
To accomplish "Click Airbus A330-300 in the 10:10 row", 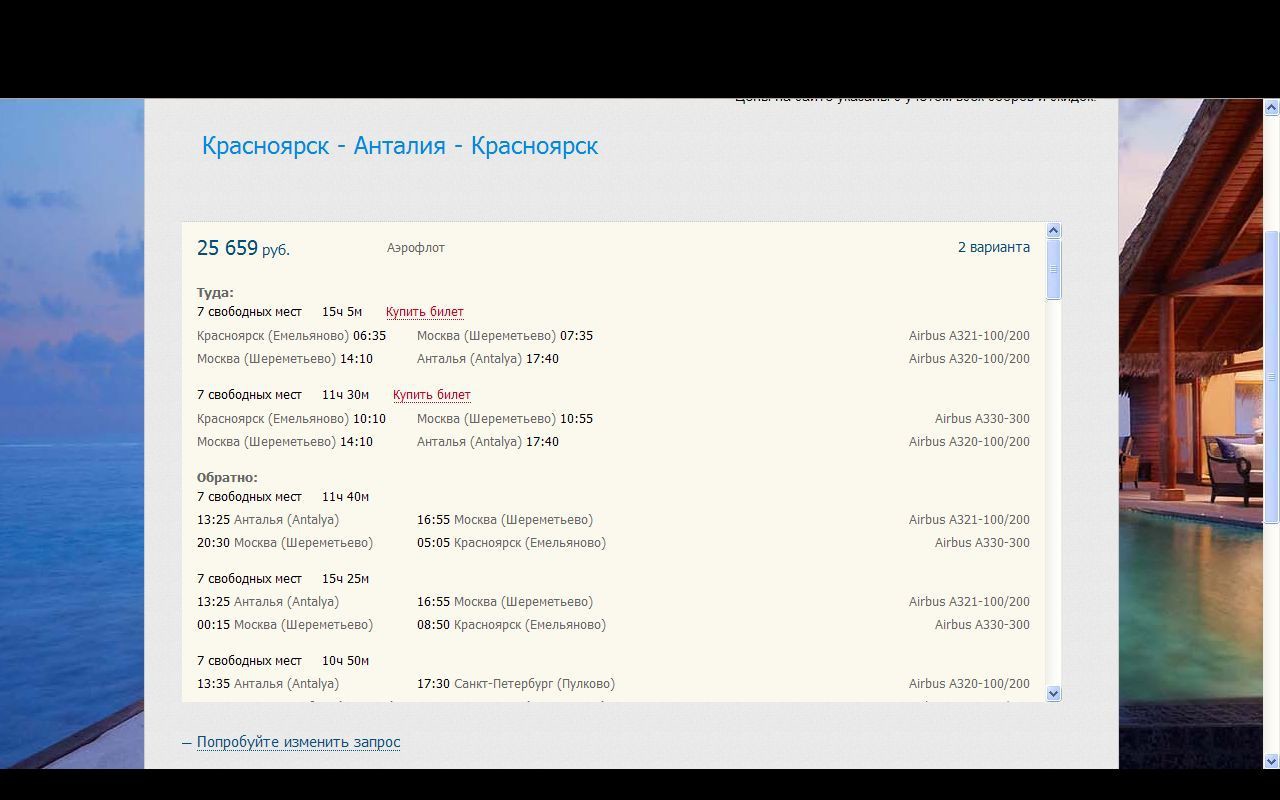I will pos(982,419).
